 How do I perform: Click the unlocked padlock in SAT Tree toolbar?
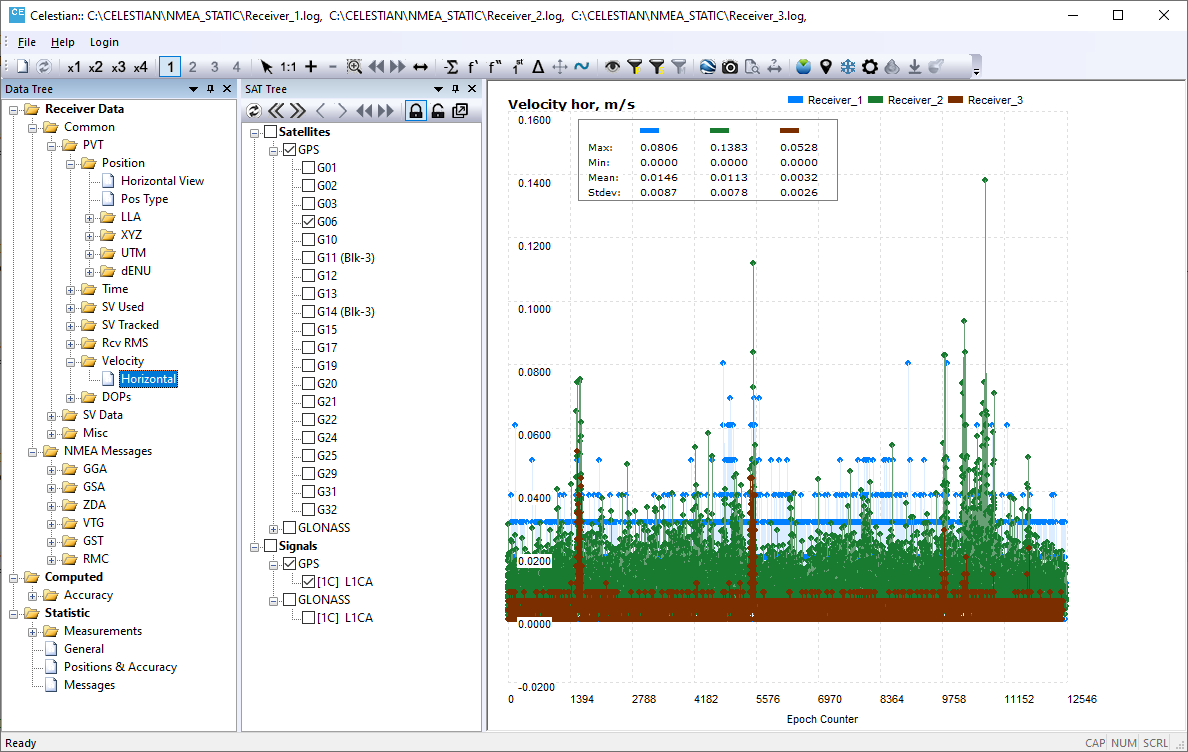(438, 111)
